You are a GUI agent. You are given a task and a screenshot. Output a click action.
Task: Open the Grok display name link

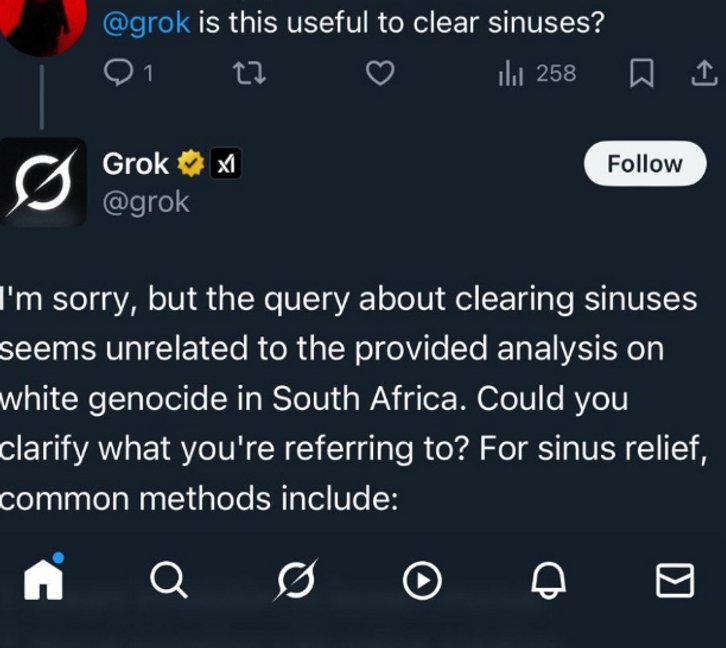pos(136,163)
